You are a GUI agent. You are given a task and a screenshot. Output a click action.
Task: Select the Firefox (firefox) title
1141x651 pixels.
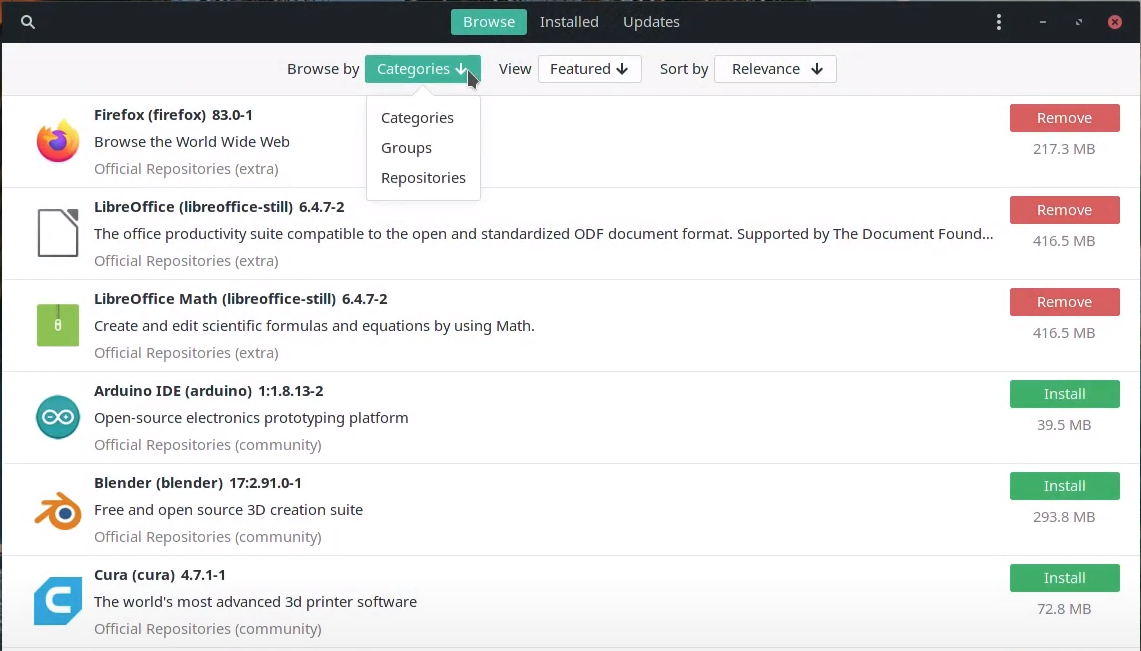(150, 115)
